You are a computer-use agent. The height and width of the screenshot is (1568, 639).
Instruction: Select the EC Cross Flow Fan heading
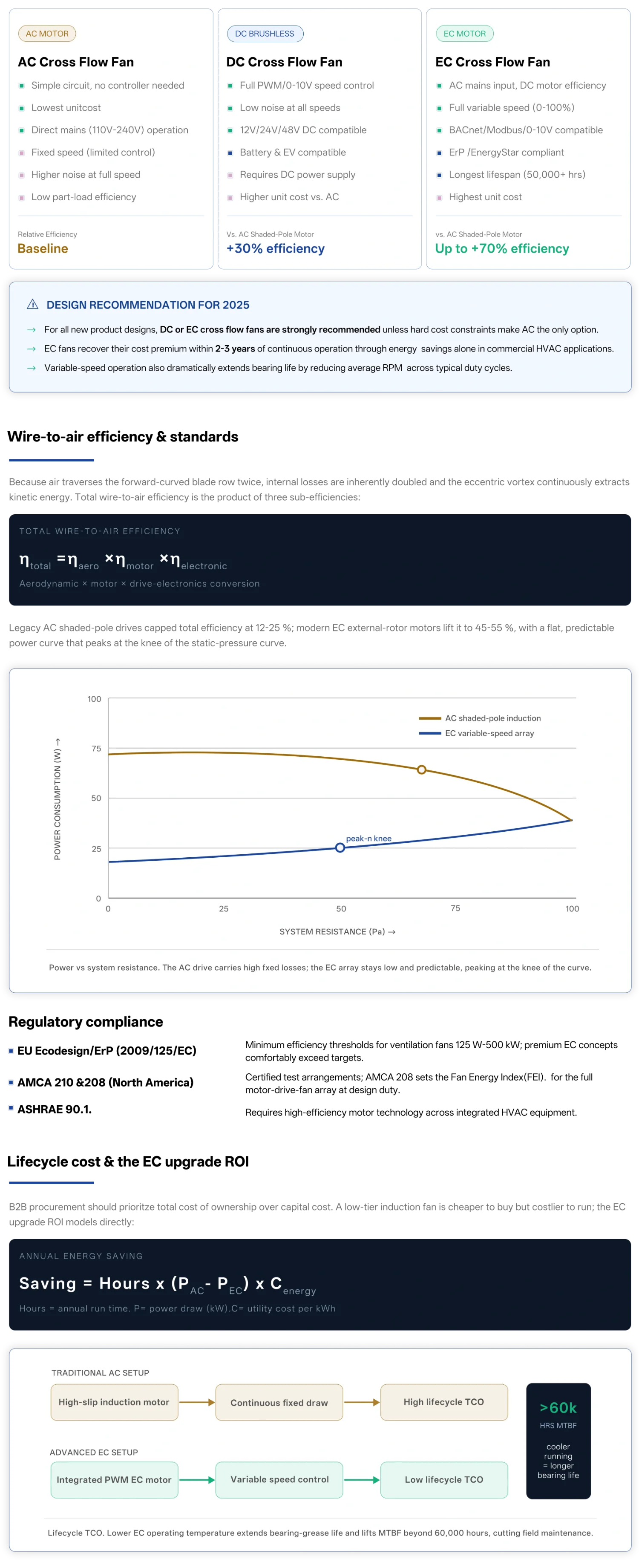[492, 62]
